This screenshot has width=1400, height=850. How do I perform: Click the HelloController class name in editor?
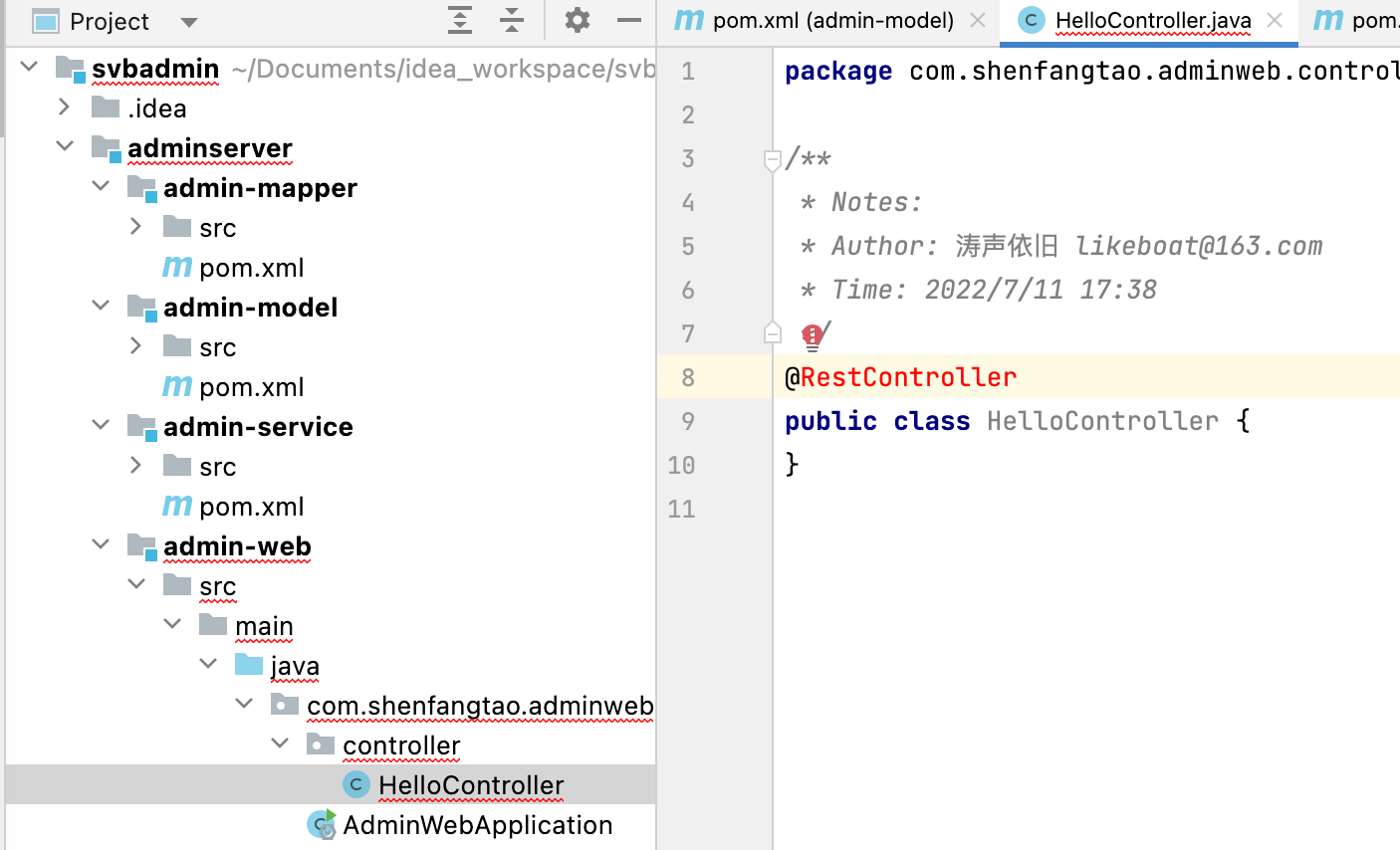[1102, 421]
